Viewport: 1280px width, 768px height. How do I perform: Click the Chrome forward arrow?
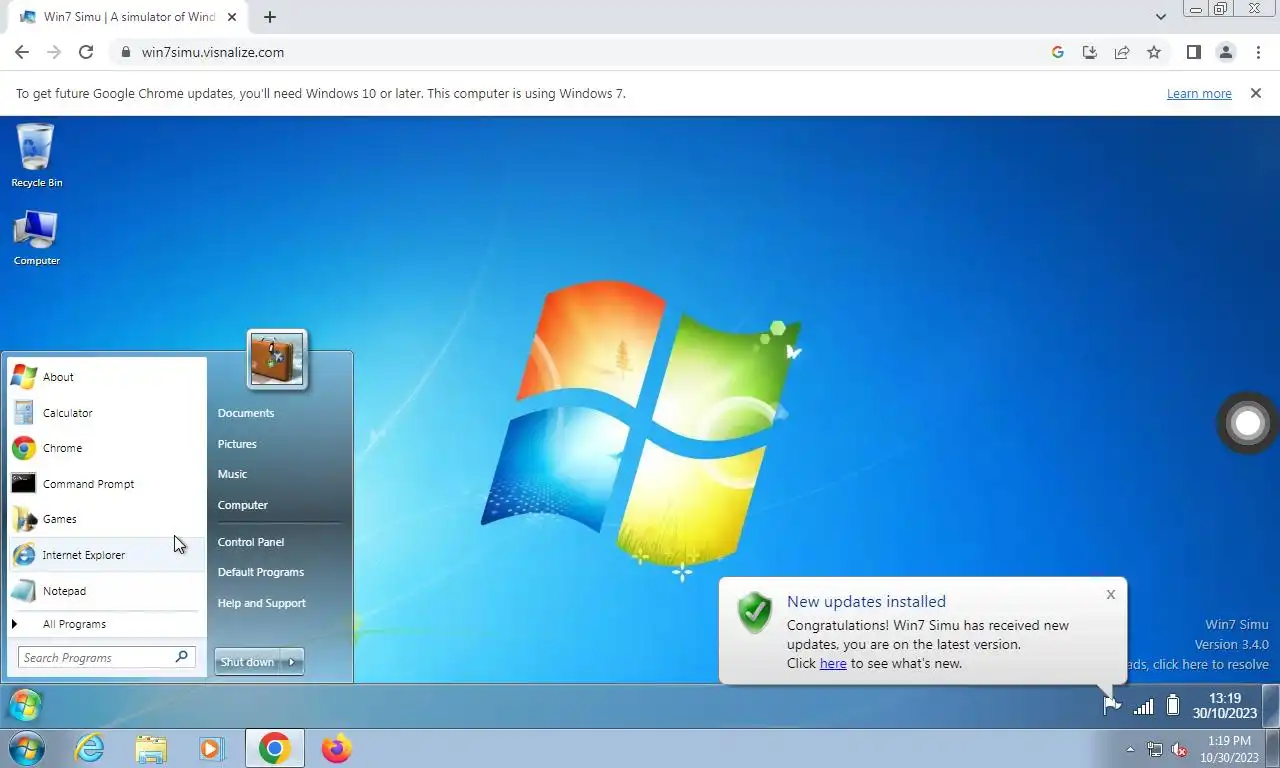(54, 52)
